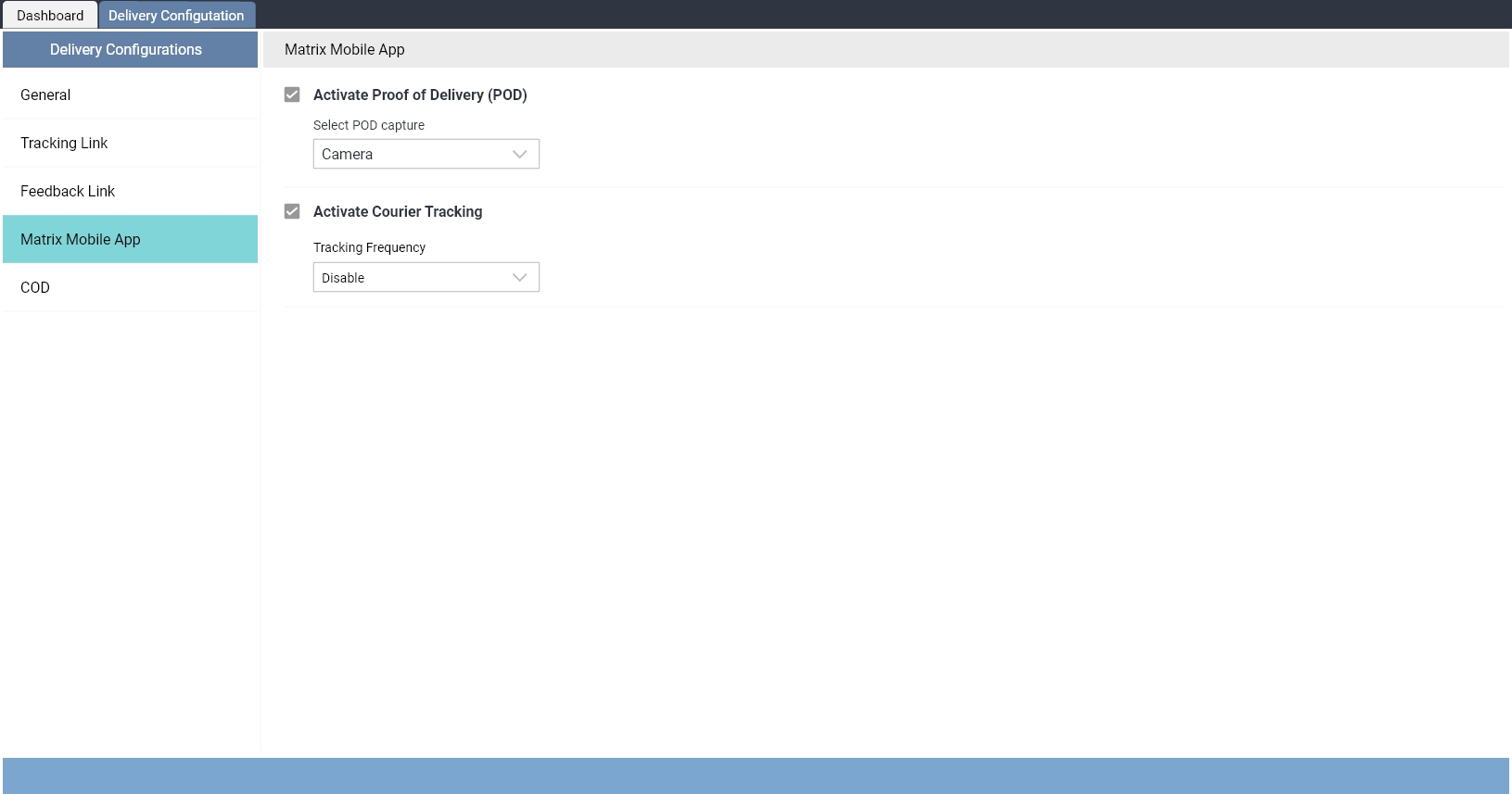Click the Tracking Frequency label

[369, 247]
